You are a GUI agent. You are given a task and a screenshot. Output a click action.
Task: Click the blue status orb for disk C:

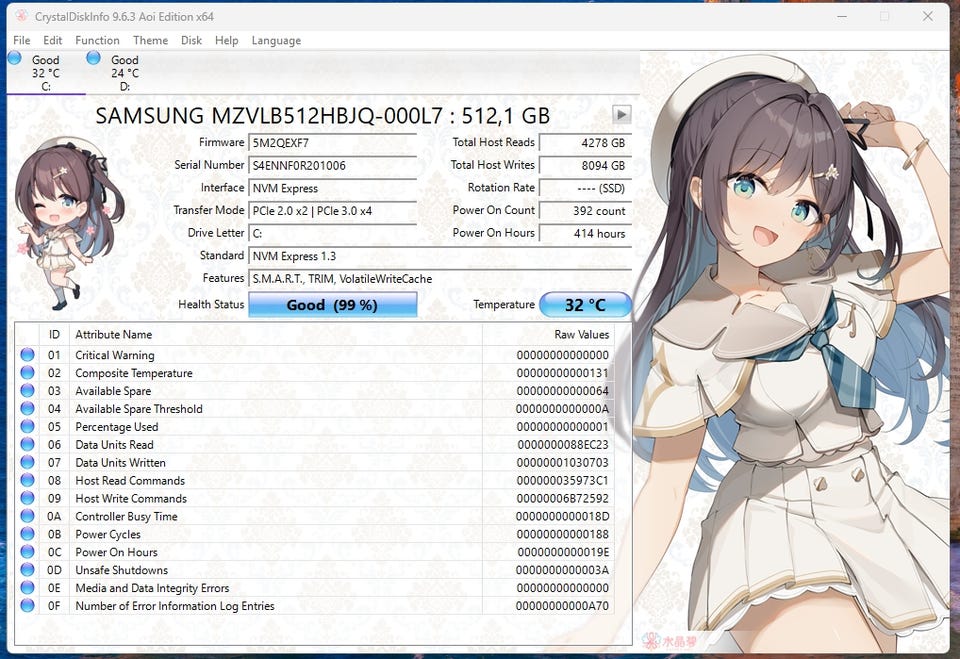15,58
